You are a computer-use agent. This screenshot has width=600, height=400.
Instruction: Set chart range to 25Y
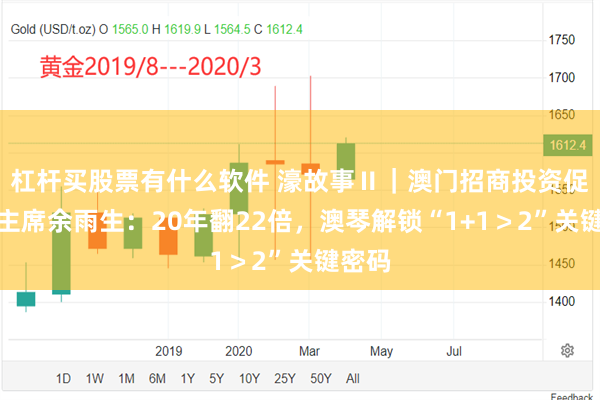point(285,379)
